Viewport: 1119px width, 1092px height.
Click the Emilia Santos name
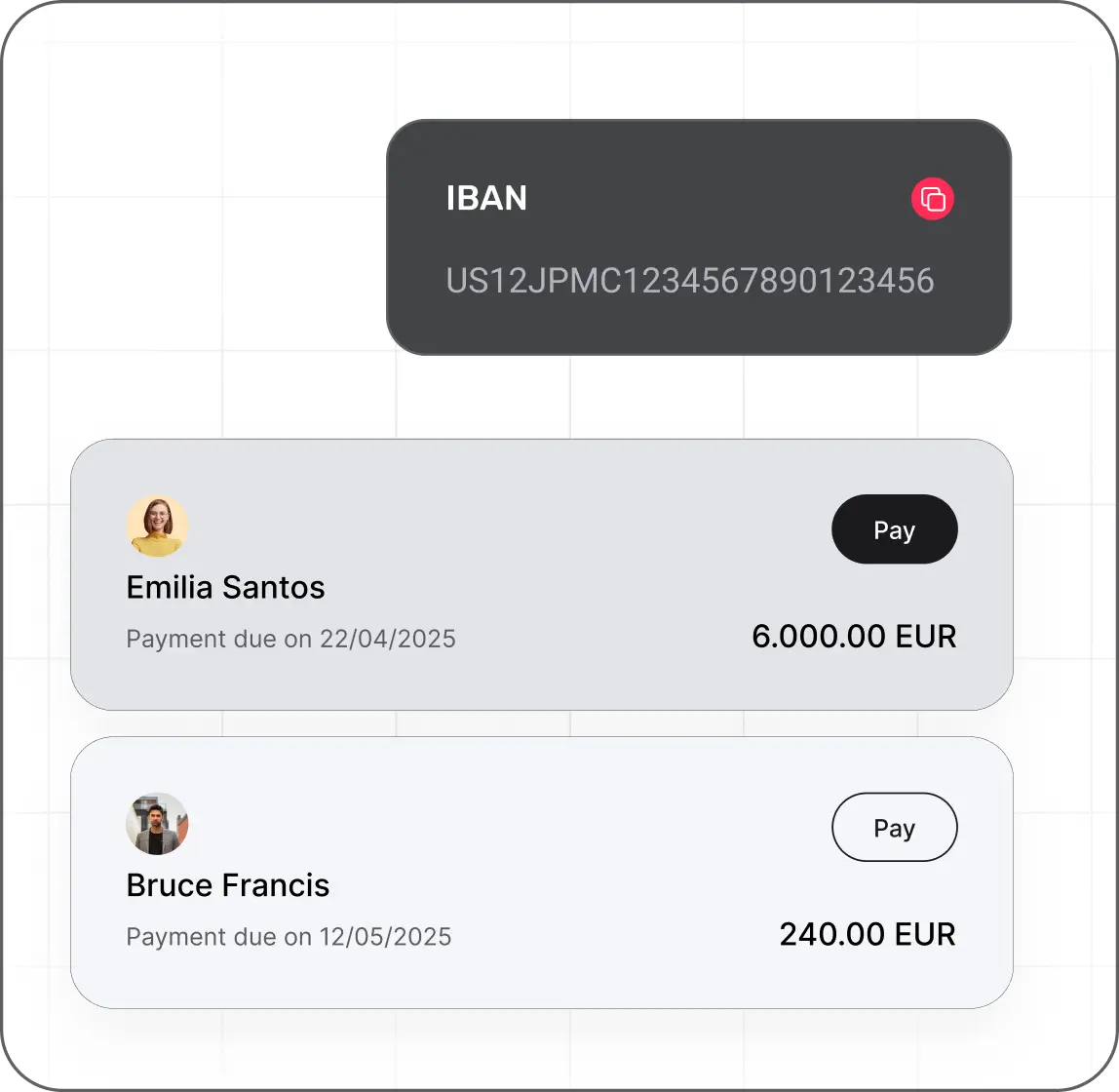(x=225, y=587)
